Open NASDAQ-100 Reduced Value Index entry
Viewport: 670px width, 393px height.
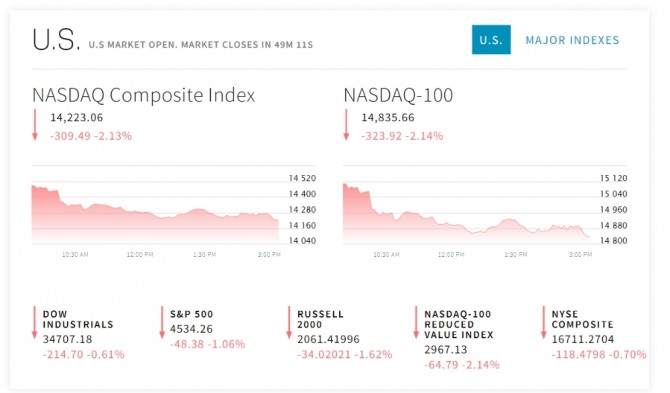458,324
